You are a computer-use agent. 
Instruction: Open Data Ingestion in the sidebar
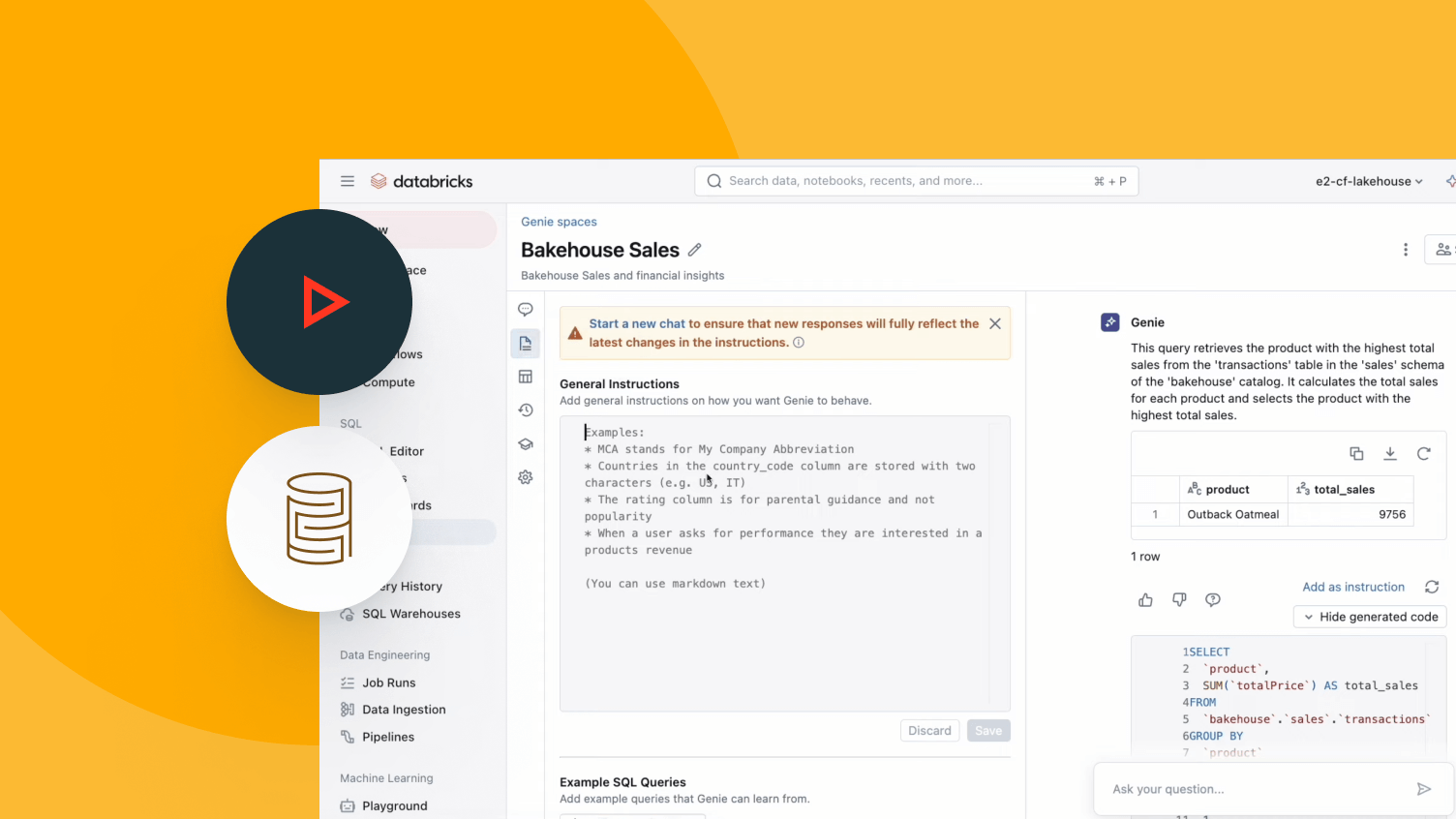tap(404, 710)
